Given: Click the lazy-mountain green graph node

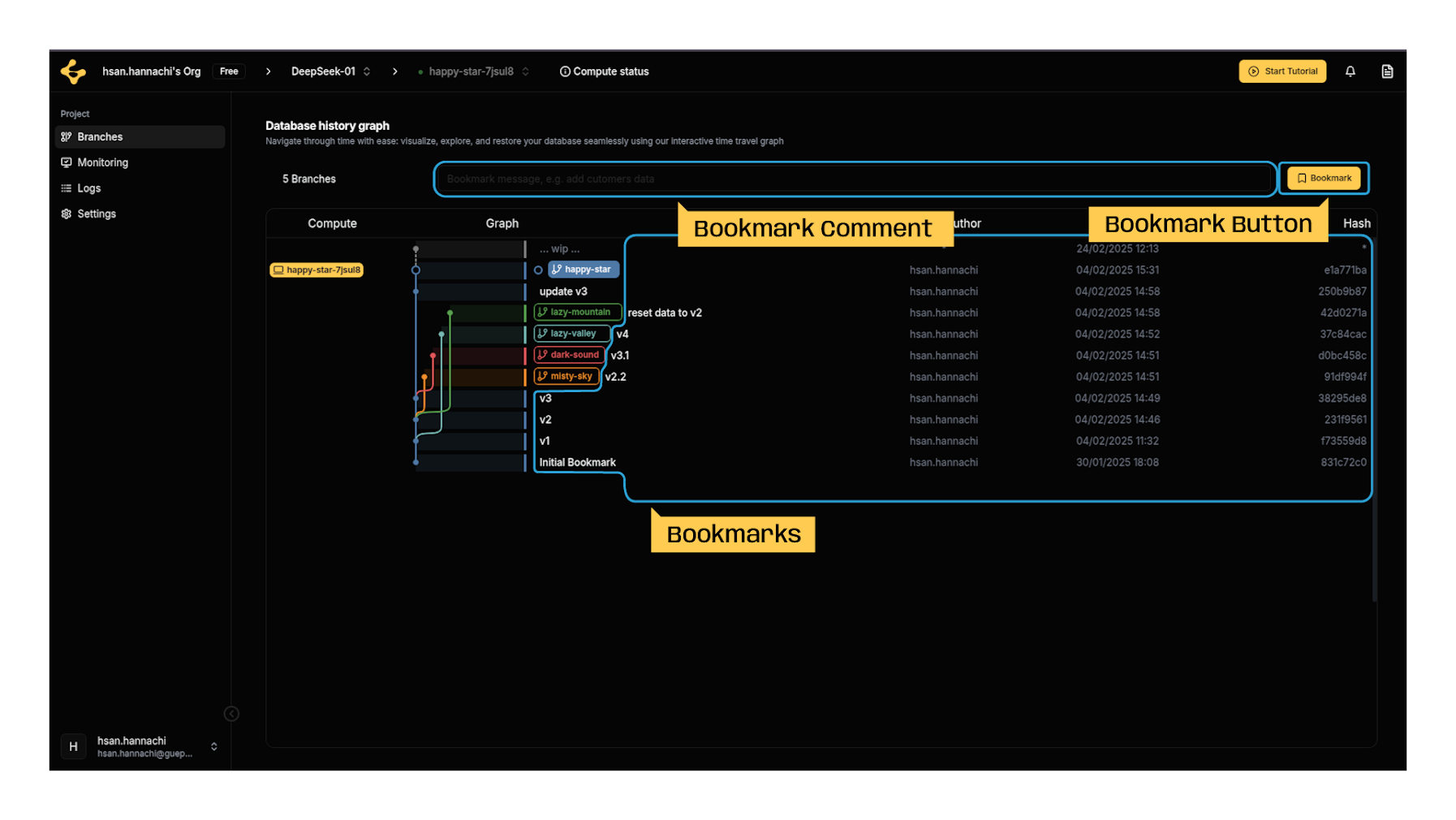Looking at the screenshot, I should 450,313.
